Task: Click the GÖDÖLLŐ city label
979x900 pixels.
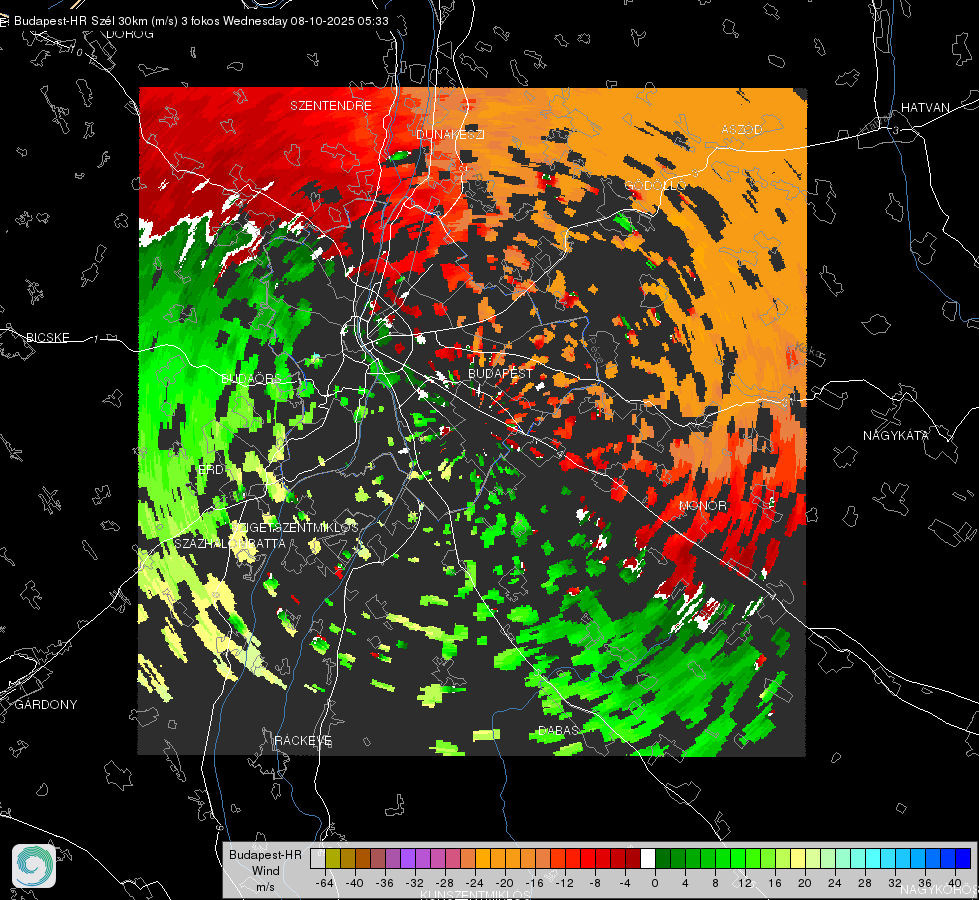Action: 655,185
